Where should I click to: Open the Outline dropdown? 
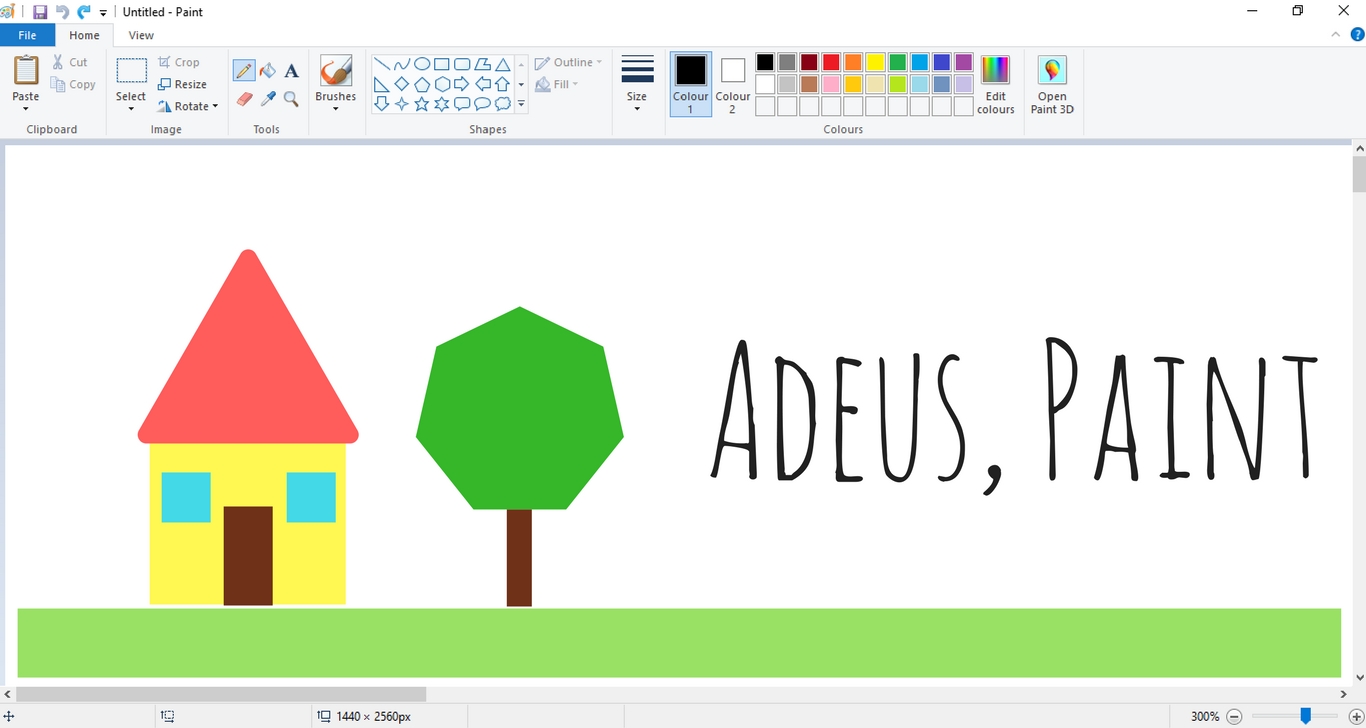[x=569, y=62]
